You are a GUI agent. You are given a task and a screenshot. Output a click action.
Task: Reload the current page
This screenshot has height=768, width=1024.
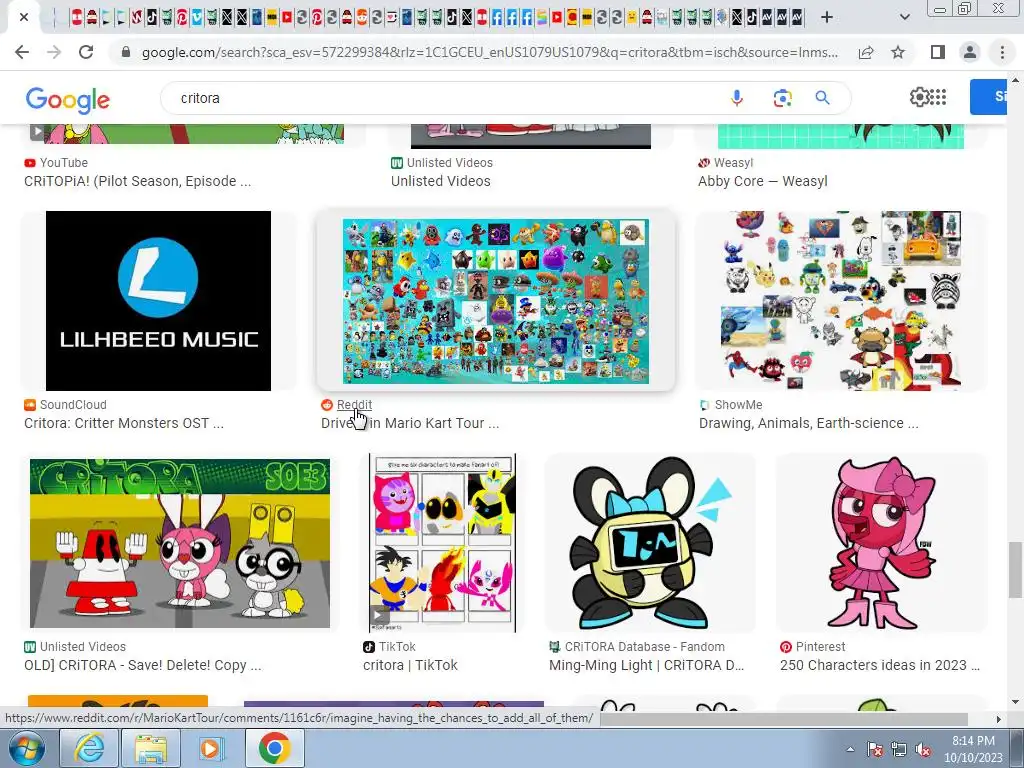(x=86, y=52)
